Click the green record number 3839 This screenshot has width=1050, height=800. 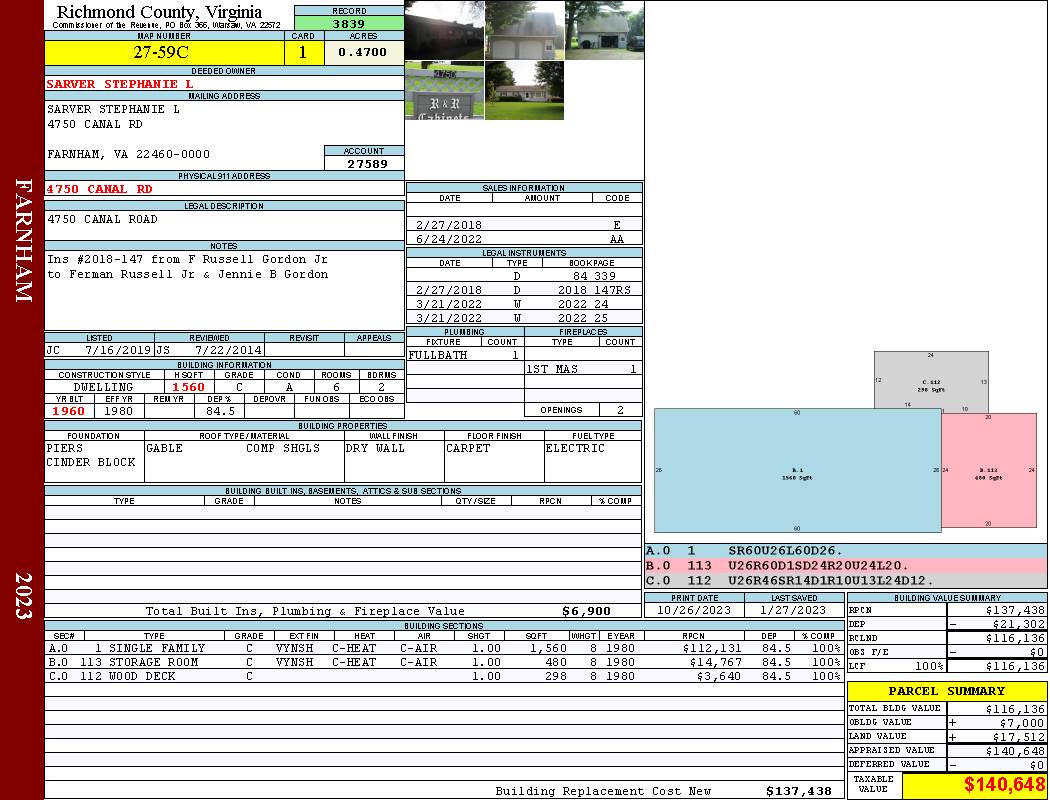point(348,23)
